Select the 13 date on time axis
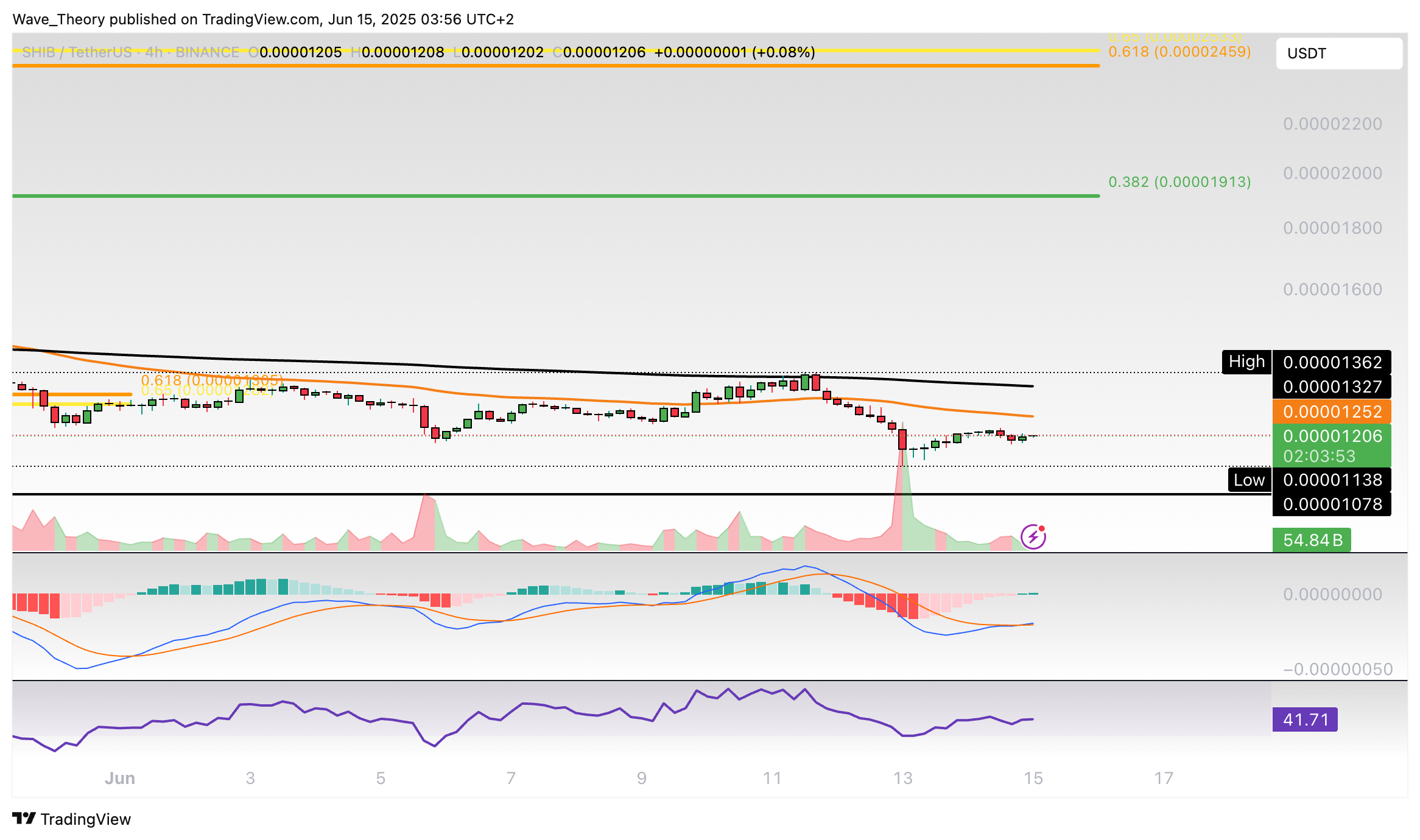Viewport: 1420px width, 840px height. [902, 778]
